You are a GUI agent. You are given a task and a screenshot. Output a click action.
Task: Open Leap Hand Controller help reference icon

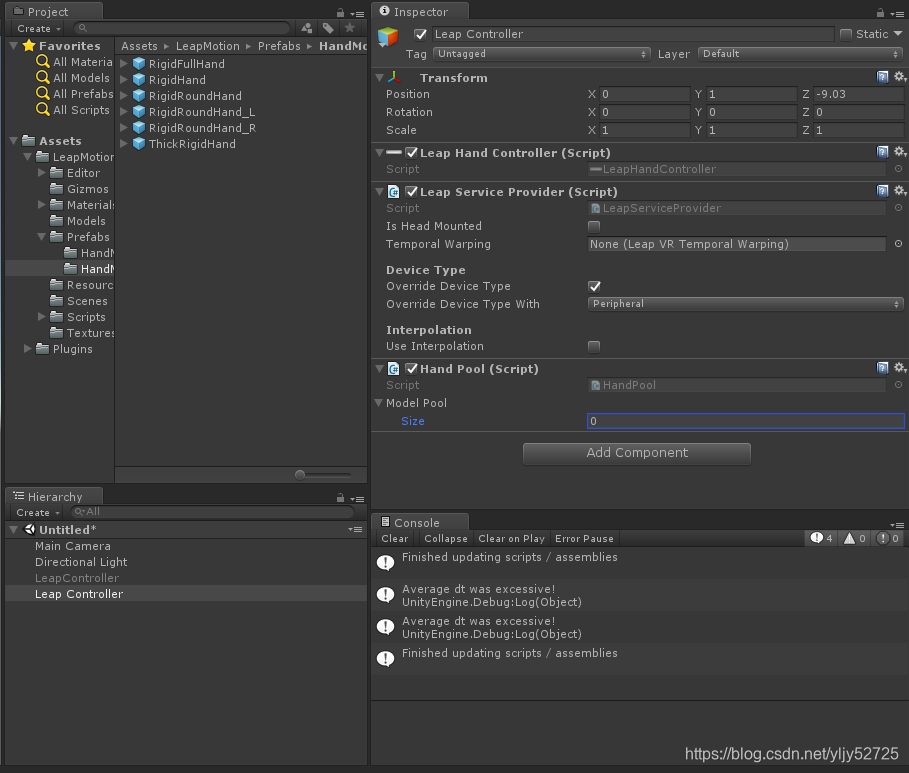882,152
